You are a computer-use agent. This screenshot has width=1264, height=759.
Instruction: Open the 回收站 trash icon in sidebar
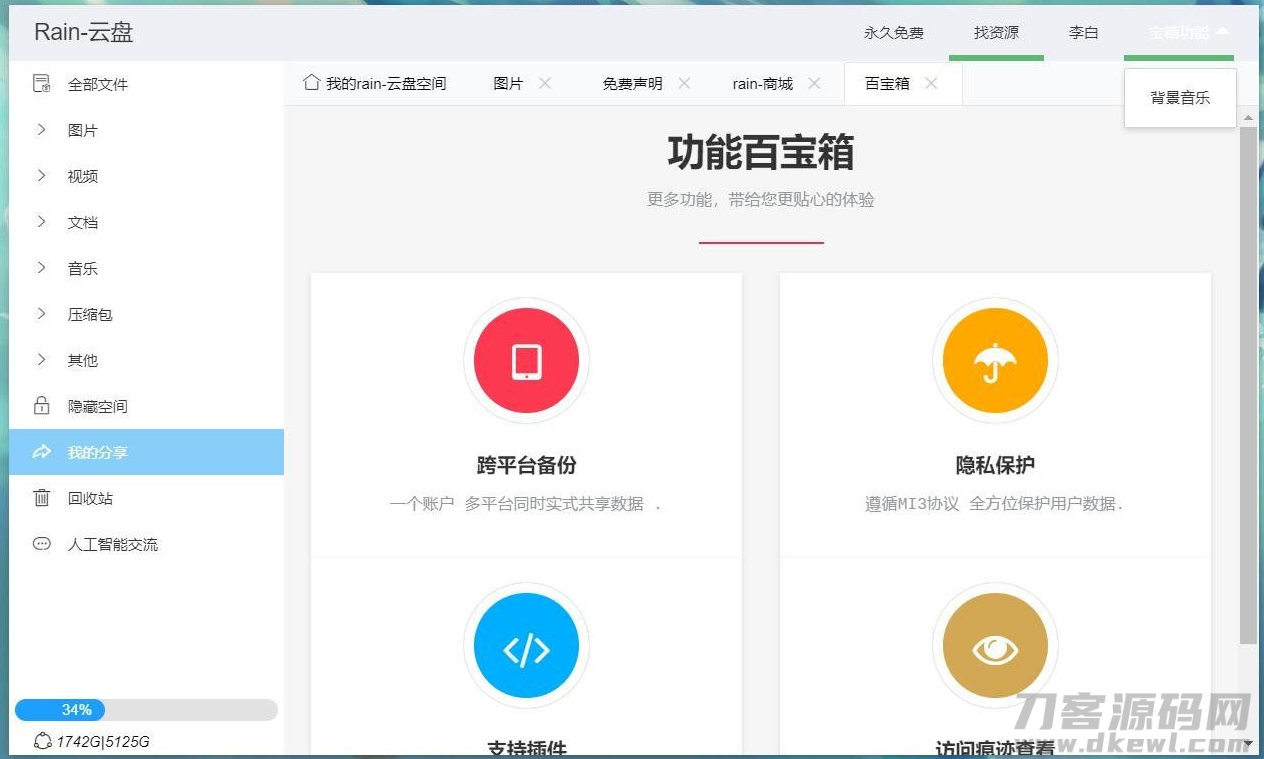[41, 498]
